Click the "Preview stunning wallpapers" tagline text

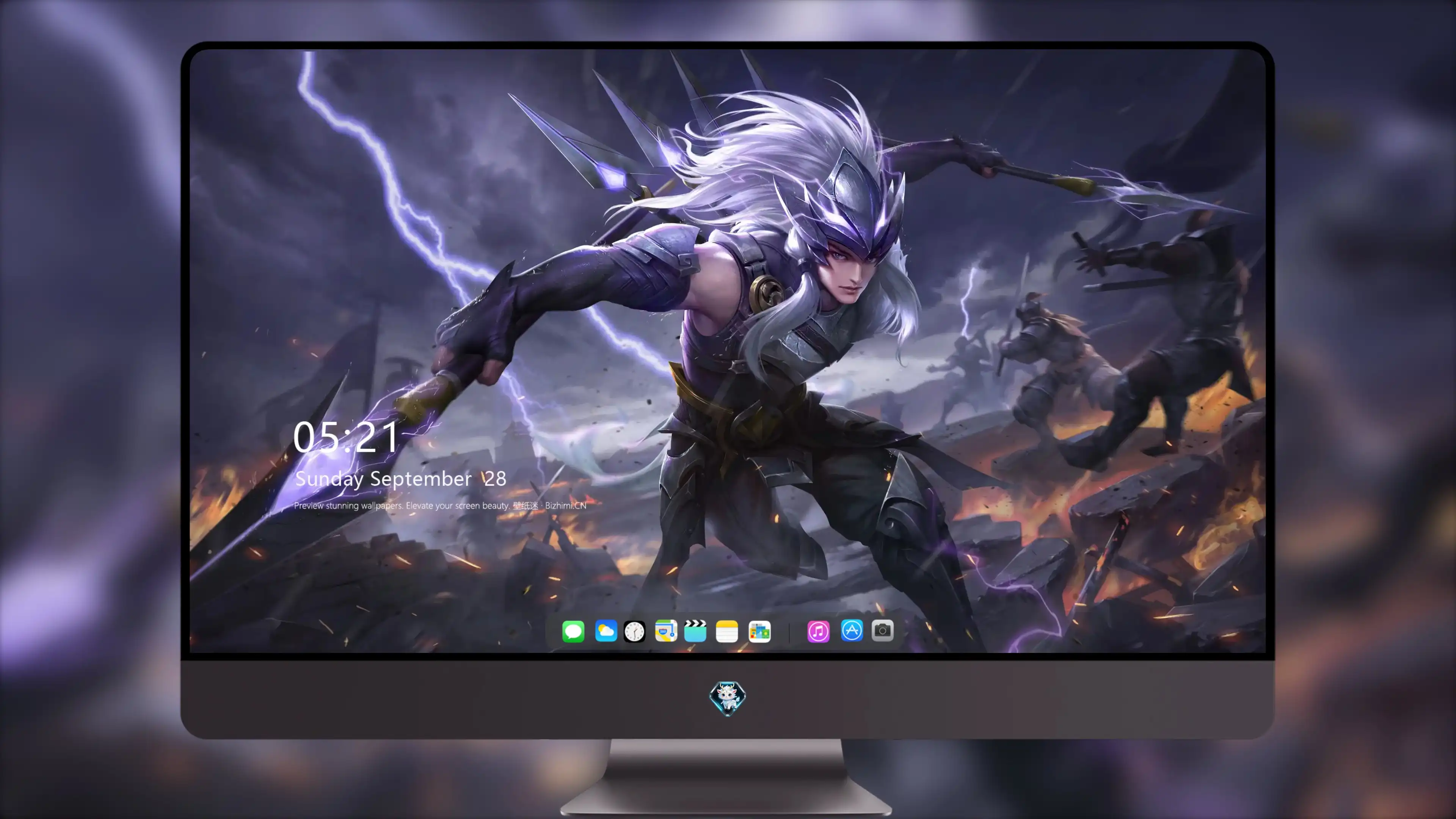click(x=440, y=505)
